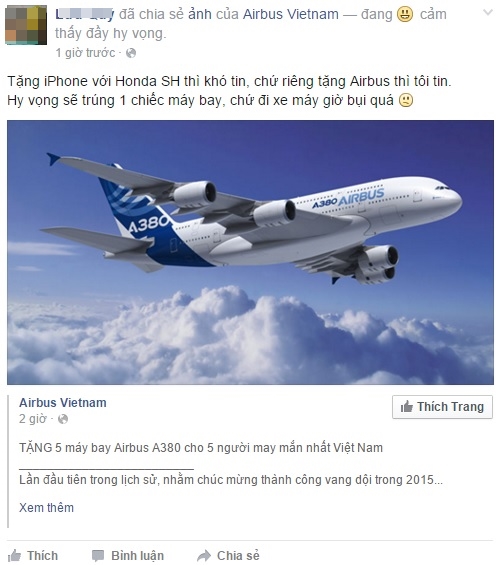503x565 pixels.
Task: Open the blurred poster's name link
Action: (85, 14)
